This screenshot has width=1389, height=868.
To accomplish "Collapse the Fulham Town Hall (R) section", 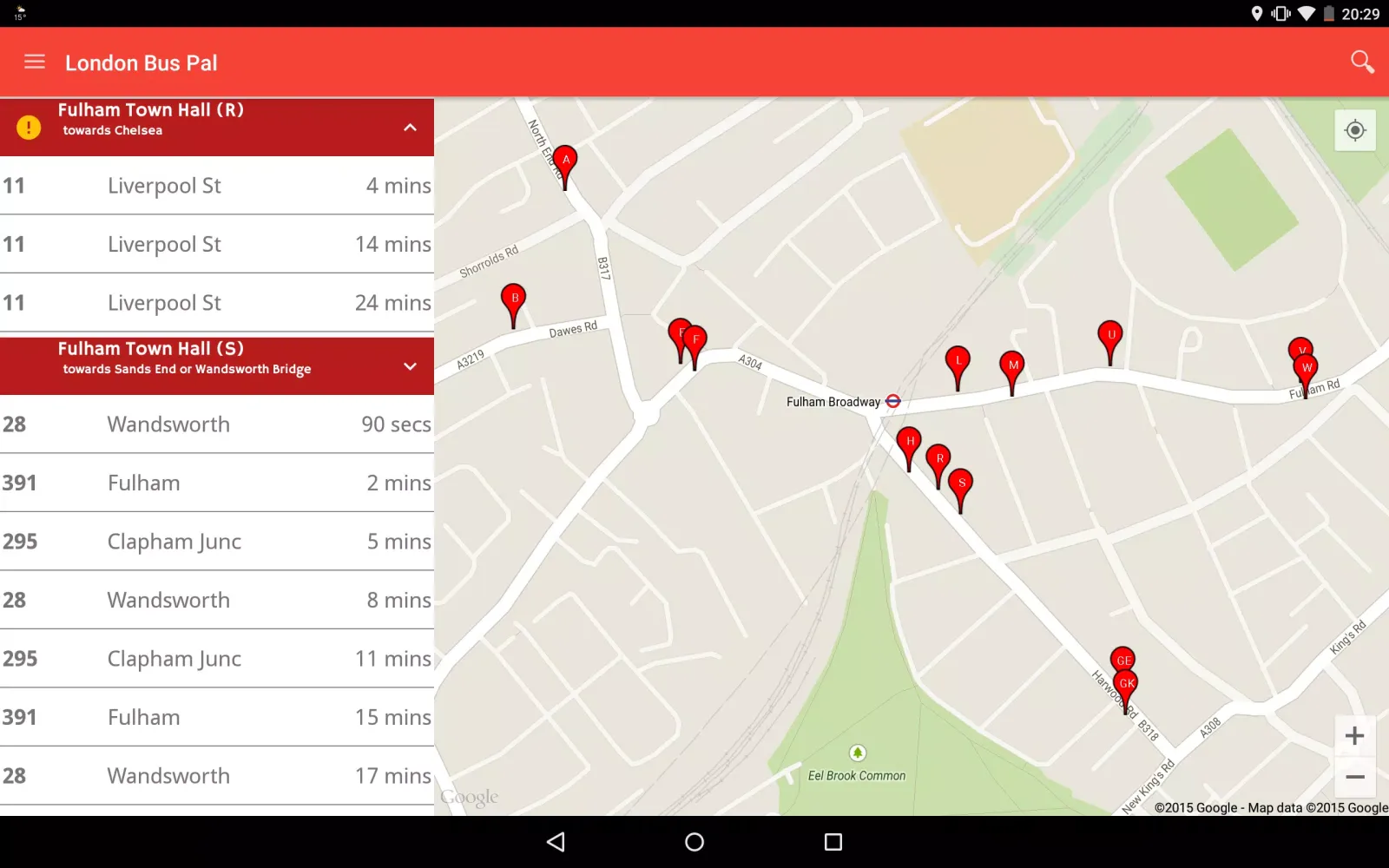I will [411, 128].
